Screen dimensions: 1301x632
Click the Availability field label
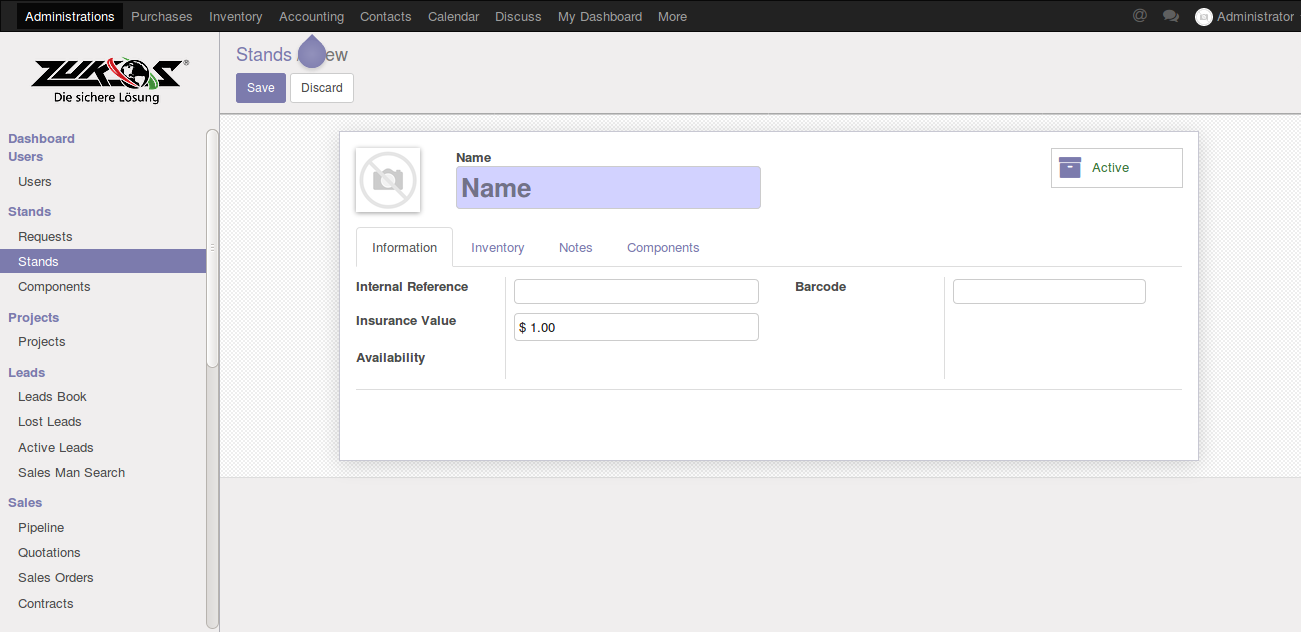[x=391, y=358]
